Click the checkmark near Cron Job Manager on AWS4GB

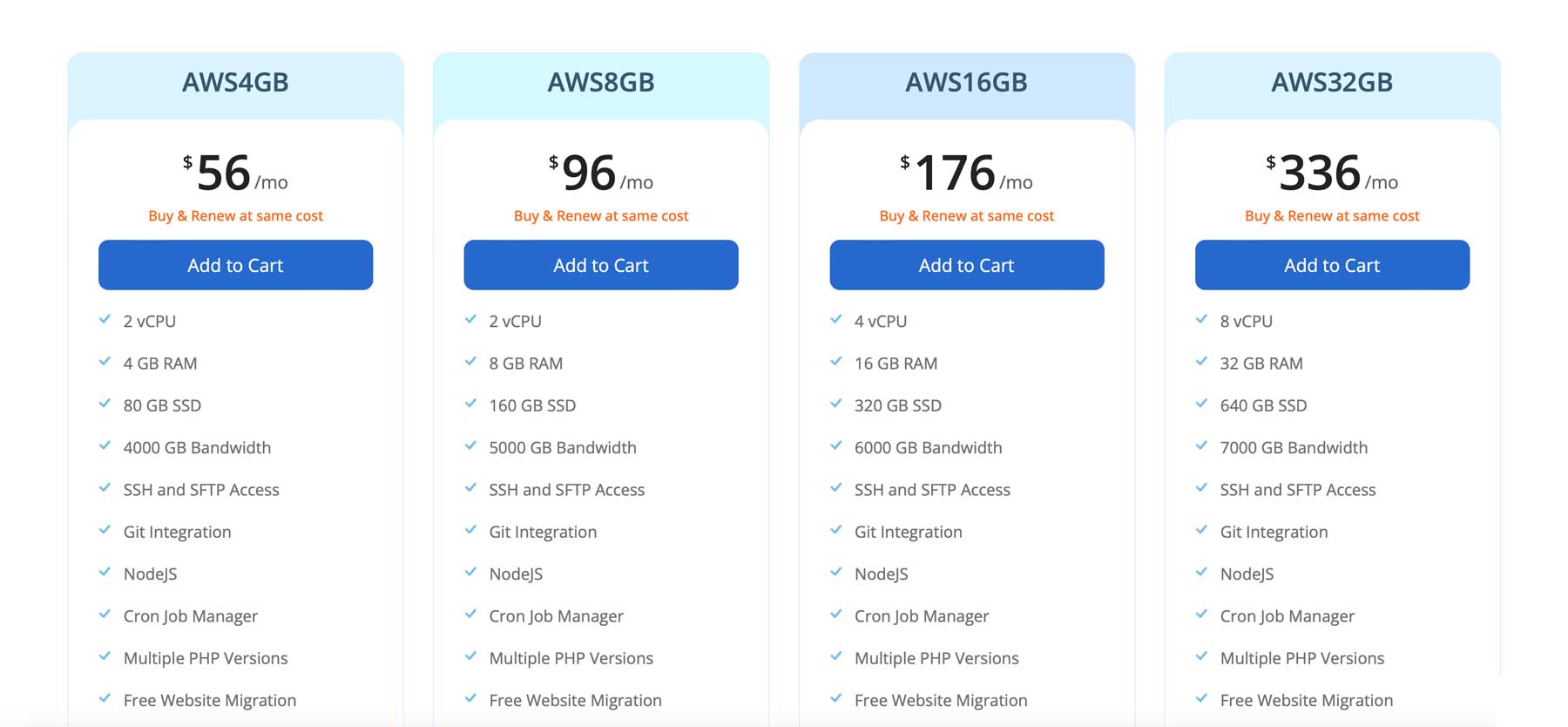click(x=103, y=615)
